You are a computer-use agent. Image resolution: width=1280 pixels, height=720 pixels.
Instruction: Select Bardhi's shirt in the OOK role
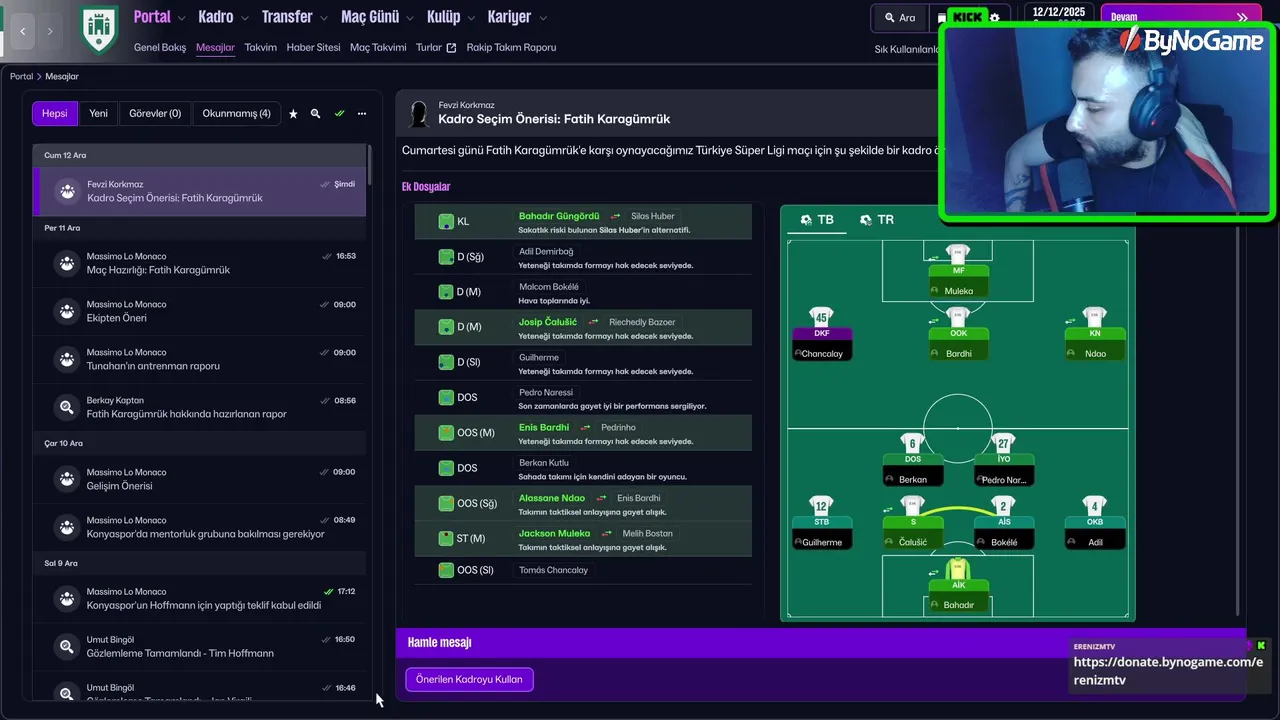(958, 317)
